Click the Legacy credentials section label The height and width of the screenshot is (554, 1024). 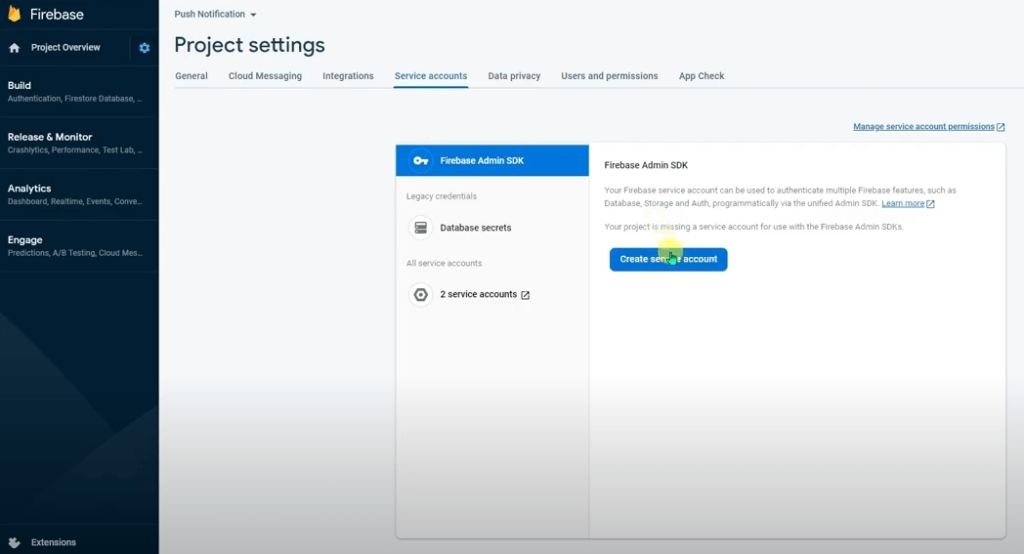point(441,196)
